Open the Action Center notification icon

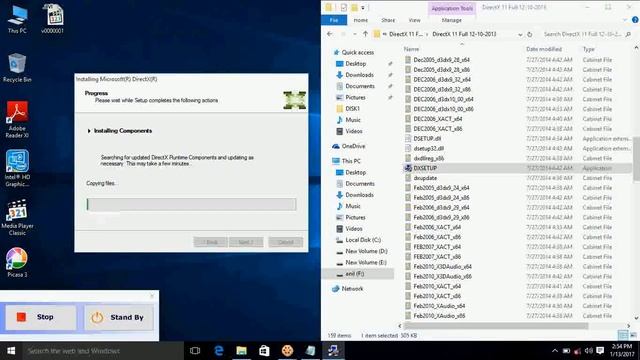pos(600,351)
